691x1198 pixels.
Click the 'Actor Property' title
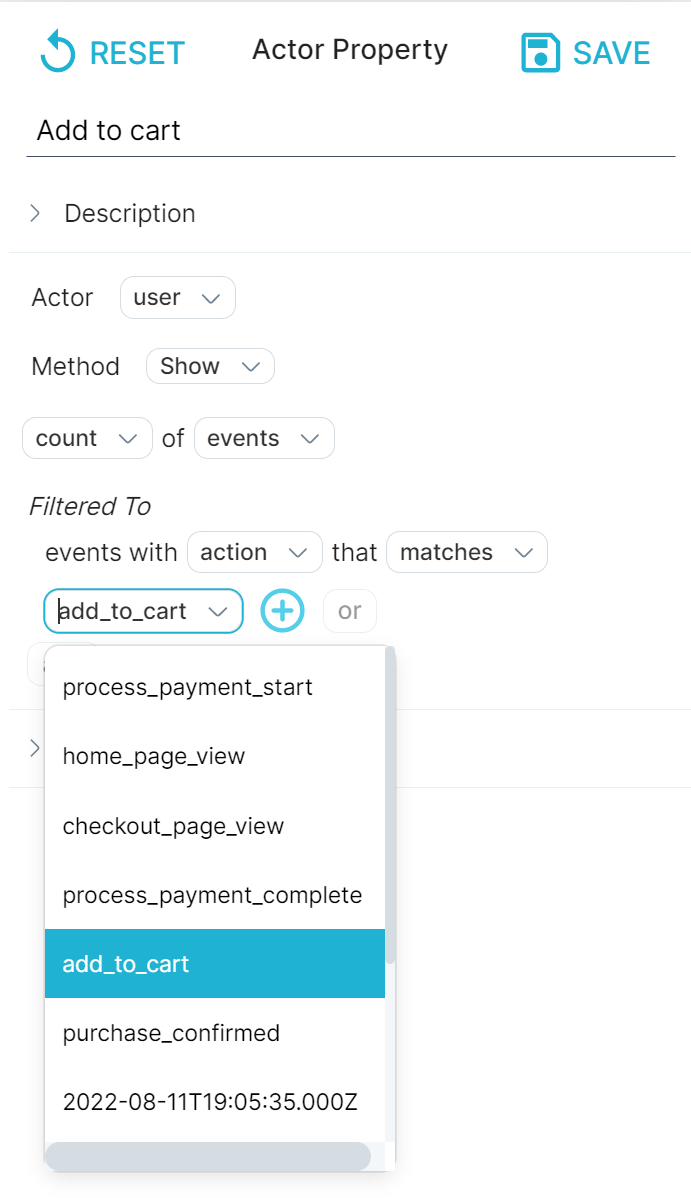tap(350, 50)
